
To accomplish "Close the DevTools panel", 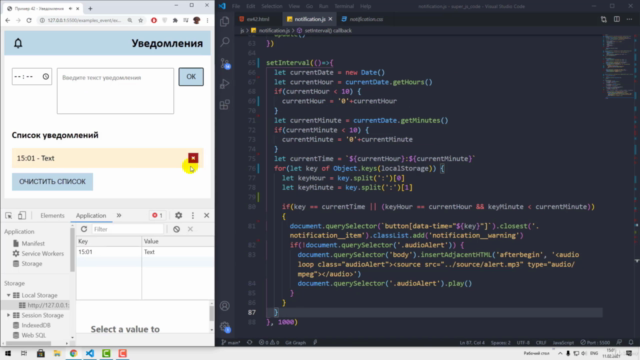I will click(207, 216).
